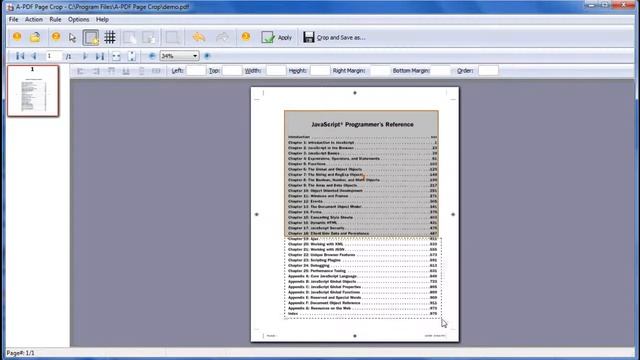Click the "Page#: 1/1" status text

(x=20, y=353)
